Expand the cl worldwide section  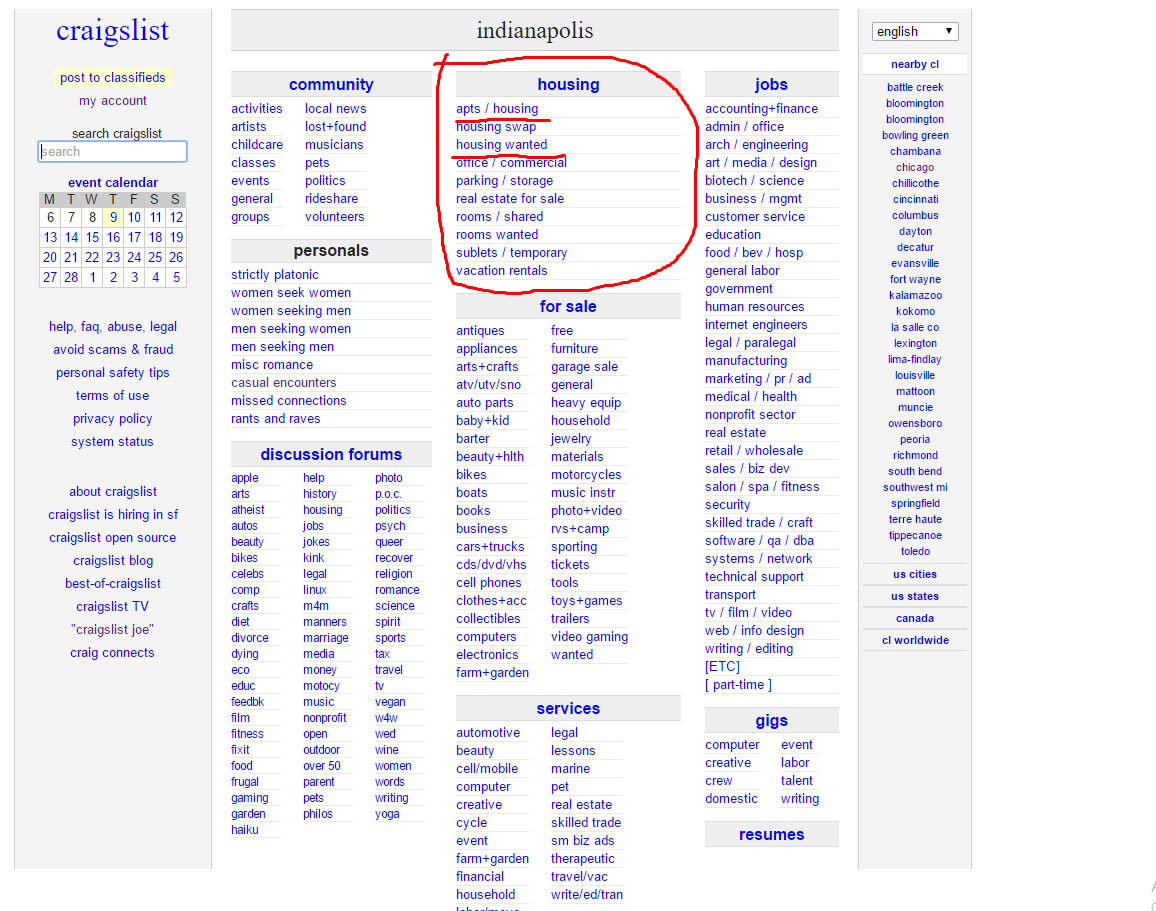(914, 641)
